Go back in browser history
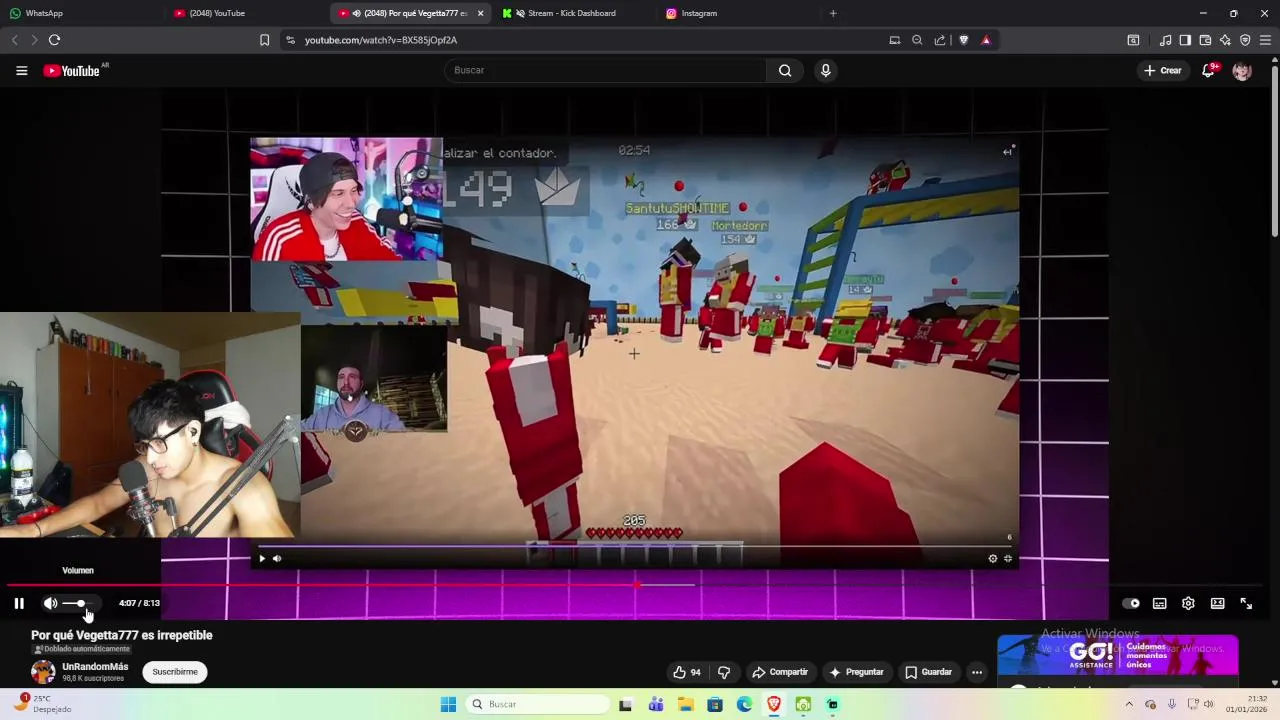Screen dimensions: 1280x720 tap(14, 40)
